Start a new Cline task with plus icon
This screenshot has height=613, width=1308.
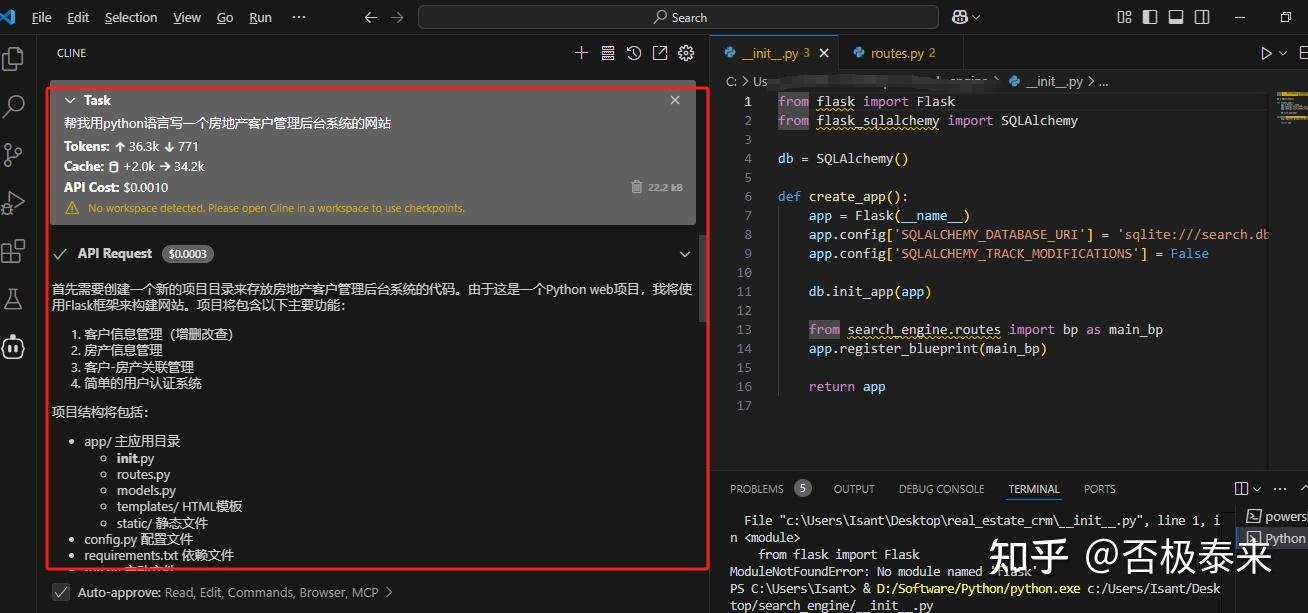(x=581, y=52)
